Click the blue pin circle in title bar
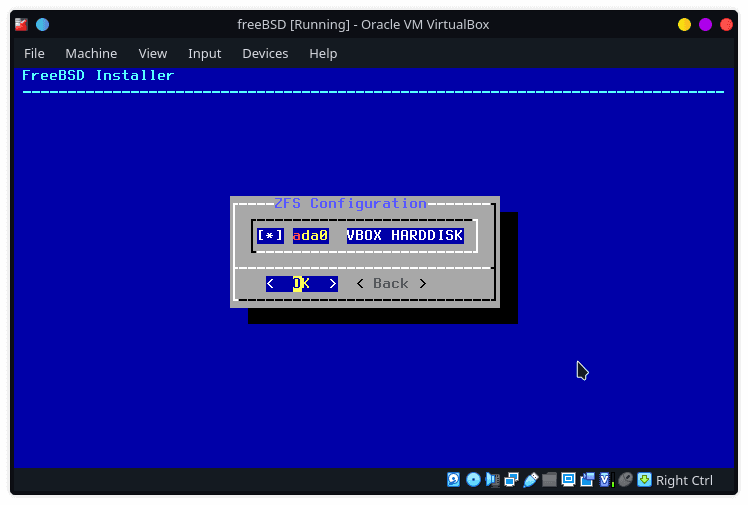Image resolution: width=748 pixels, height=505 pixels. click(x=42, y=24)
